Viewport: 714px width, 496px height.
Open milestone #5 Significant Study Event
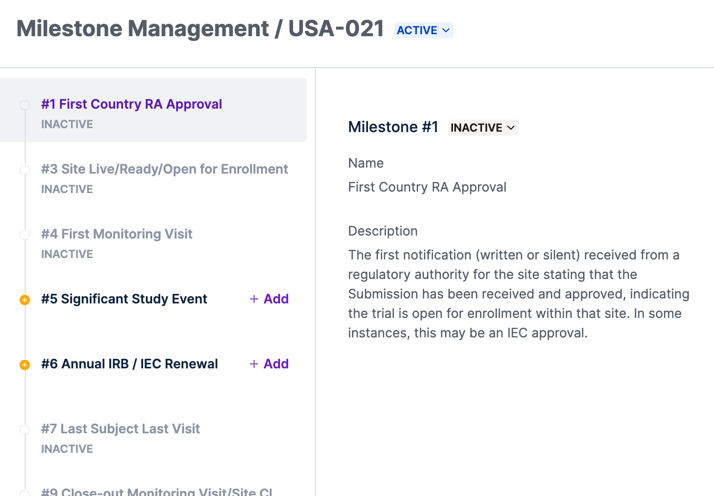[124, 299]
